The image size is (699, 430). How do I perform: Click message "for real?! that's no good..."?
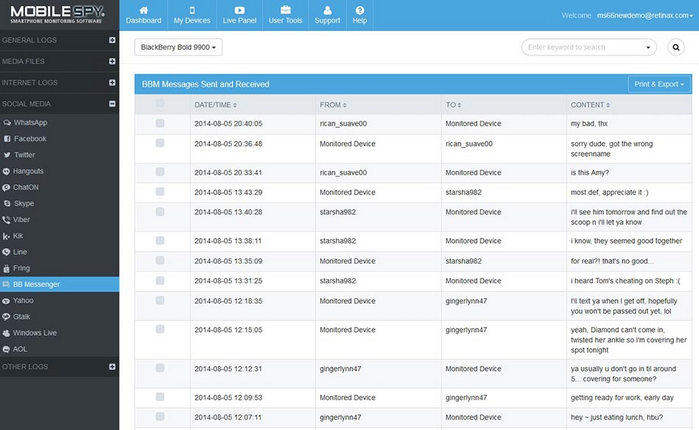612,261
